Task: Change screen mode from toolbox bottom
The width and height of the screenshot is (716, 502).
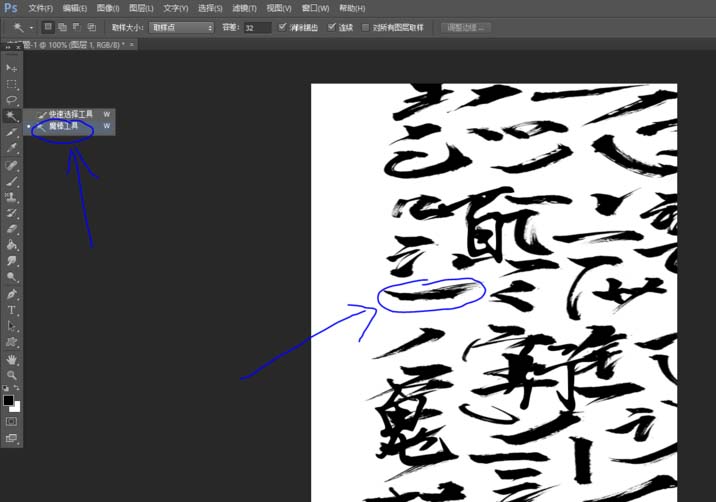Action: pos(11,438)
